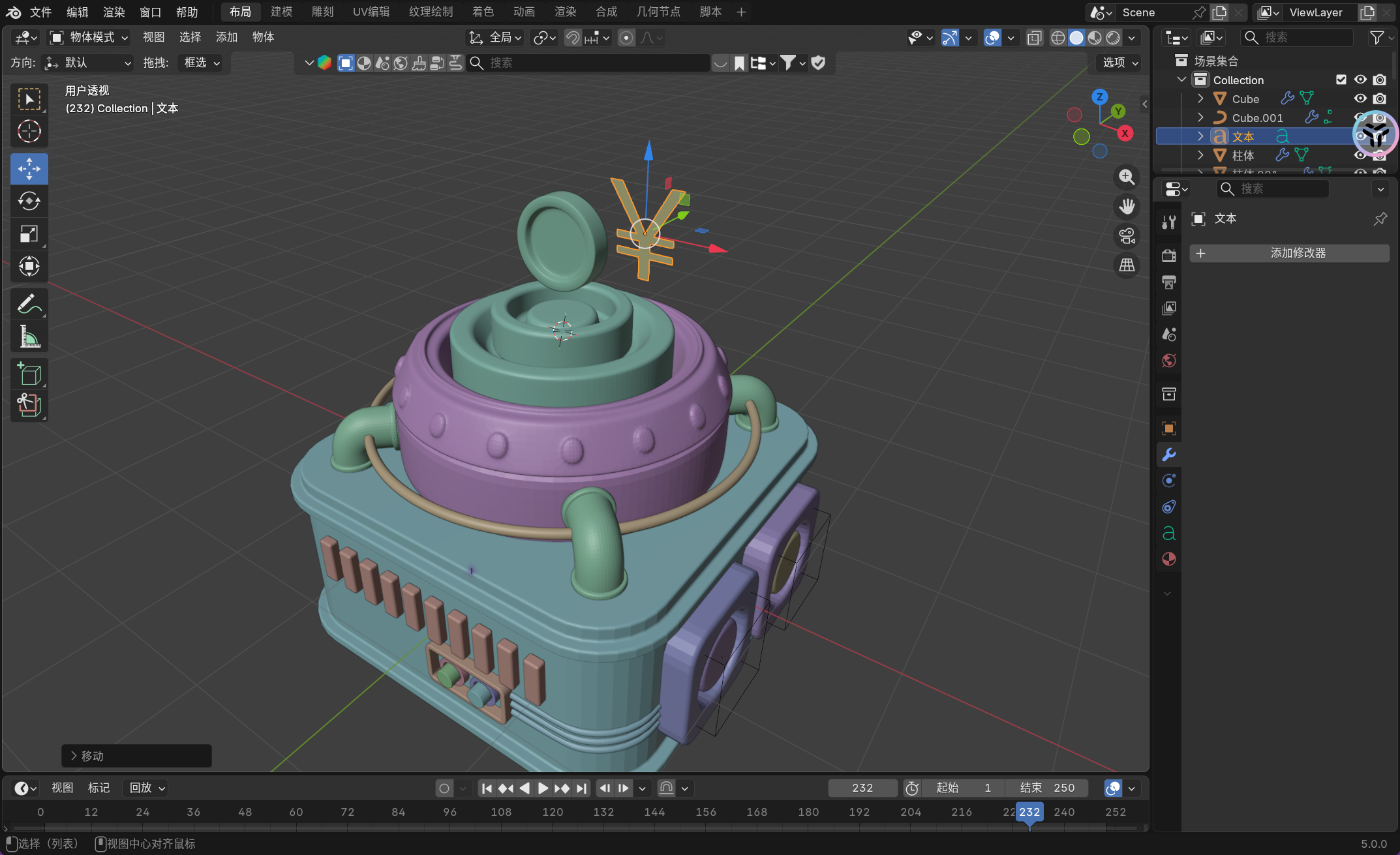Click the current frame 232 field
The height and width of the screenshot is (855, 1400).
tap(862, 788)
